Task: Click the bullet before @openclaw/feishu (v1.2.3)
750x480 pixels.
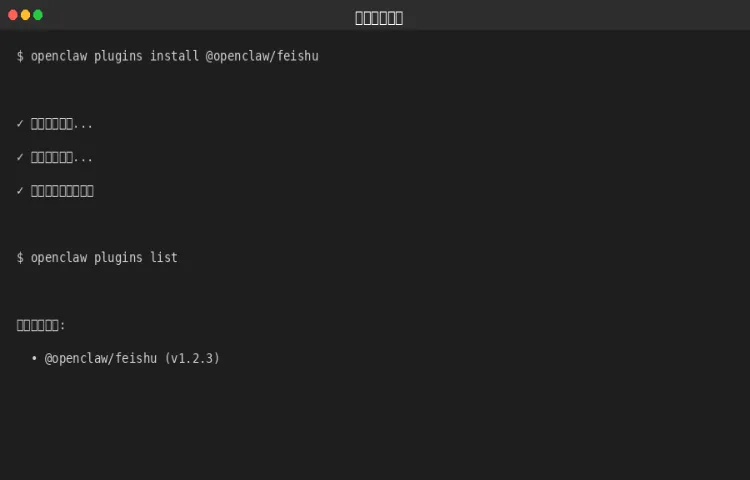Action: click(x=34, y=358)
